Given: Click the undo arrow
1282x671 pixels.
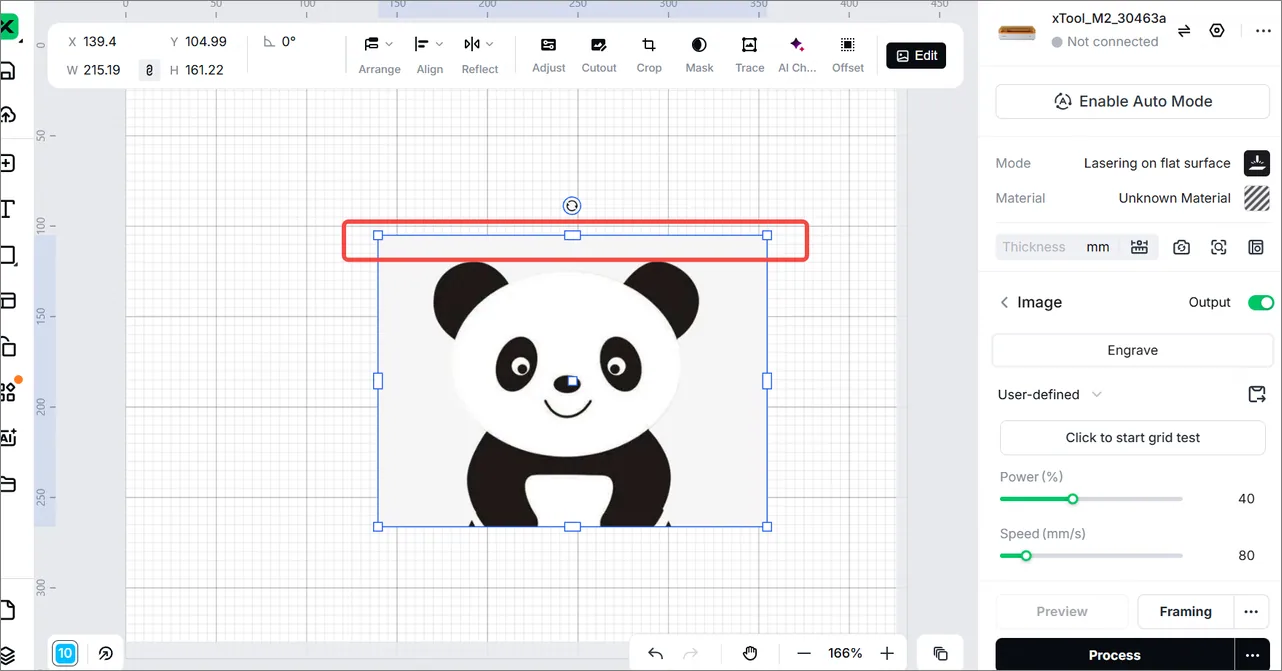Looking at the screenshot, I should tap(656, 653).
